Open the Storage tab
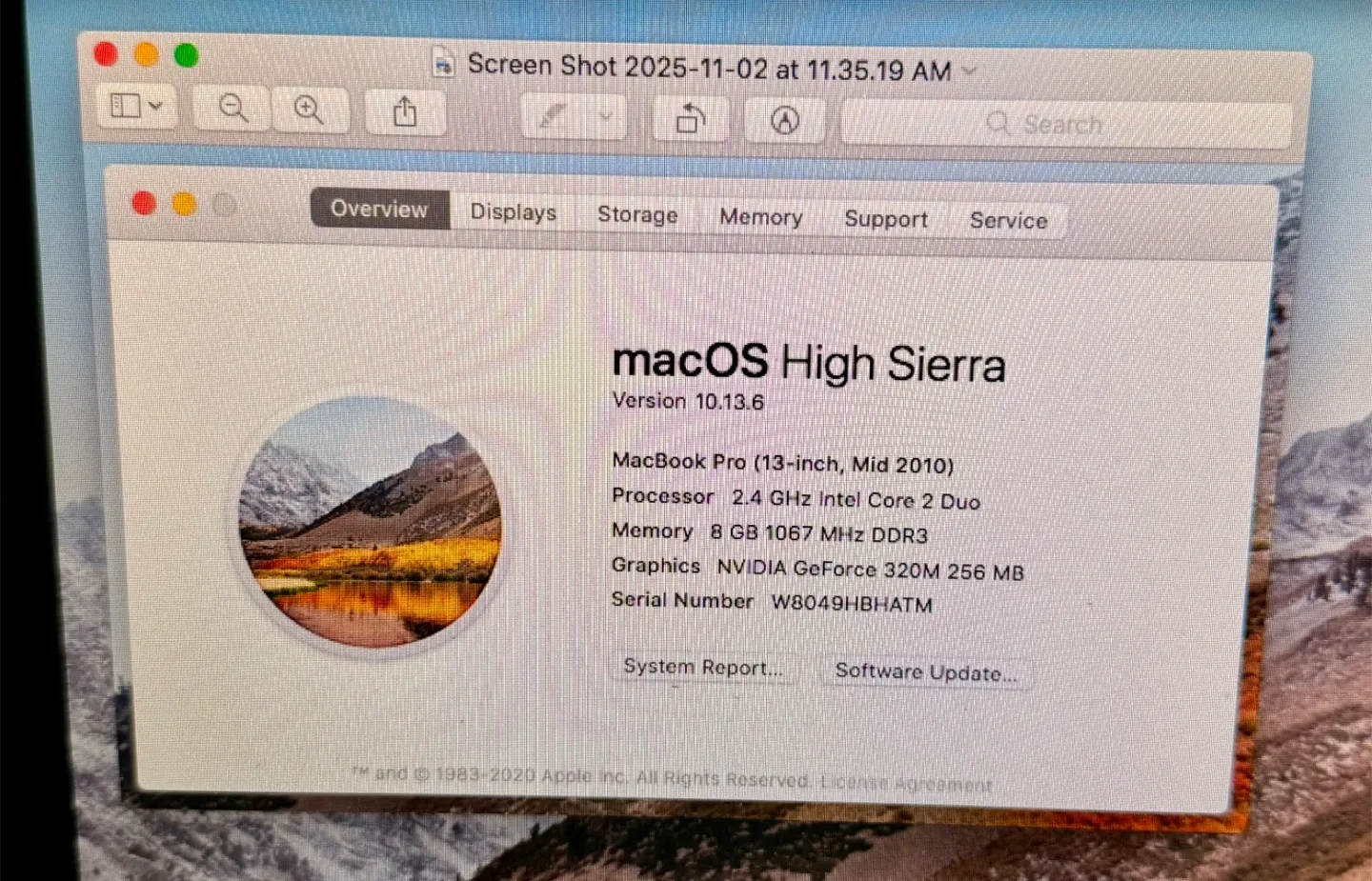 [x=636, y=215]
